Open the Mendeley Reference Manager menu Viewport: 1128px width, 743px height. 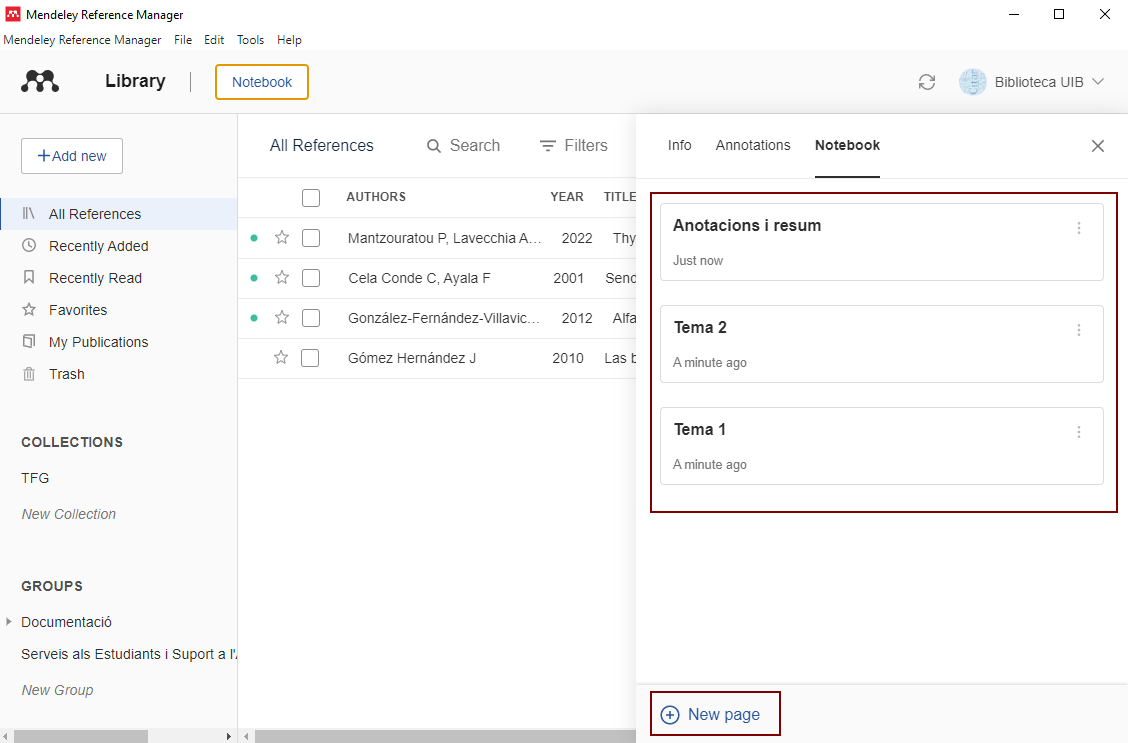coord(82,40)
